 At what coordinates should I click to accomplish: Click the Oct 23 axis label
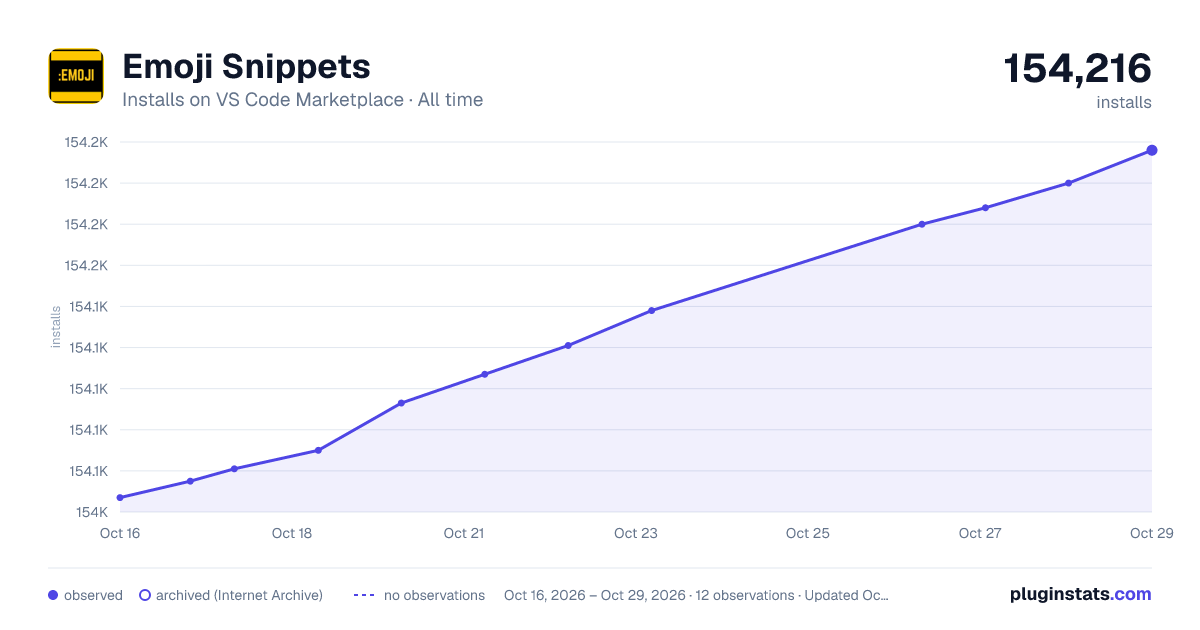pos(636,533)
